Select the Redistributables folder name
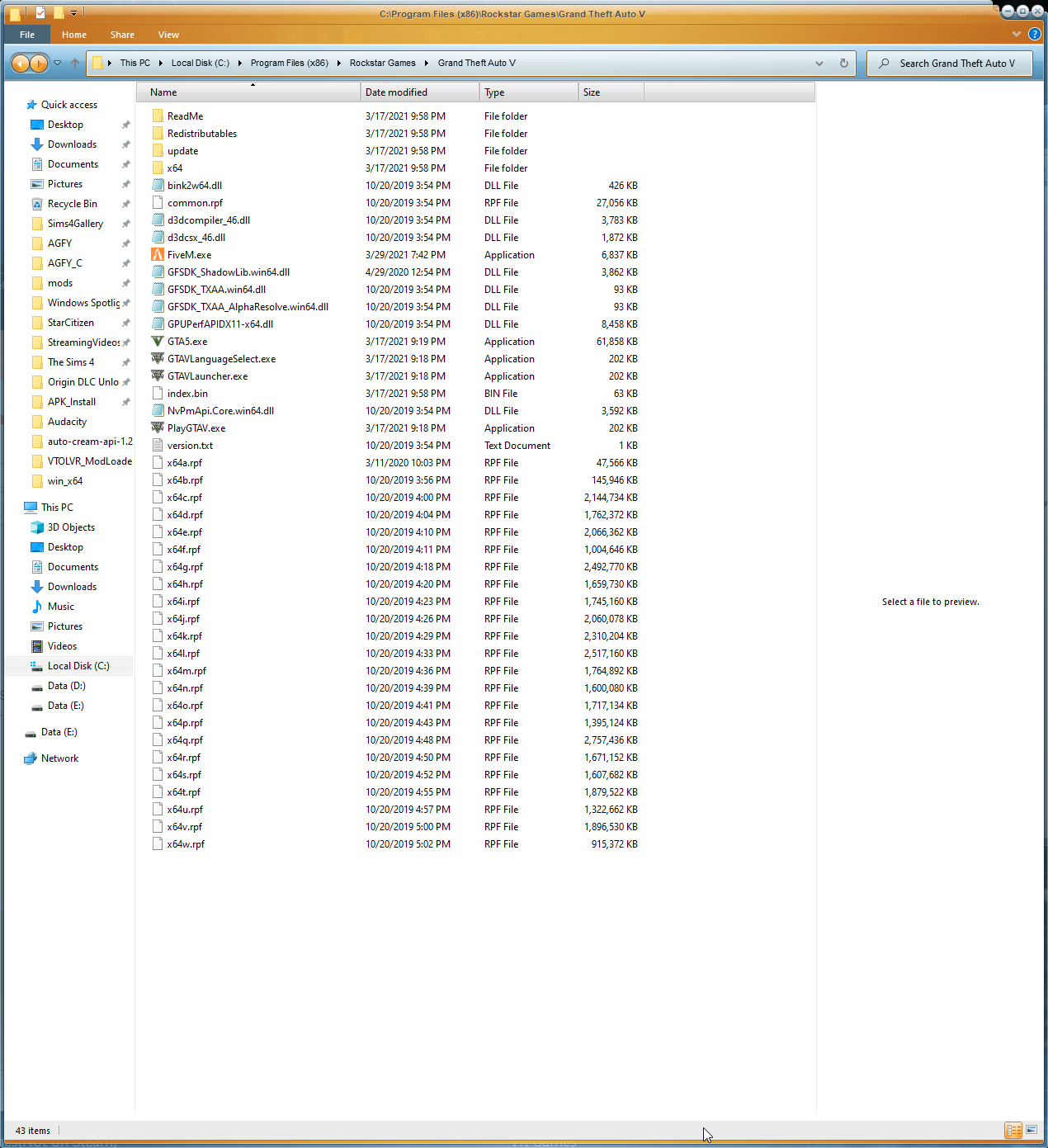 point(202,134)
